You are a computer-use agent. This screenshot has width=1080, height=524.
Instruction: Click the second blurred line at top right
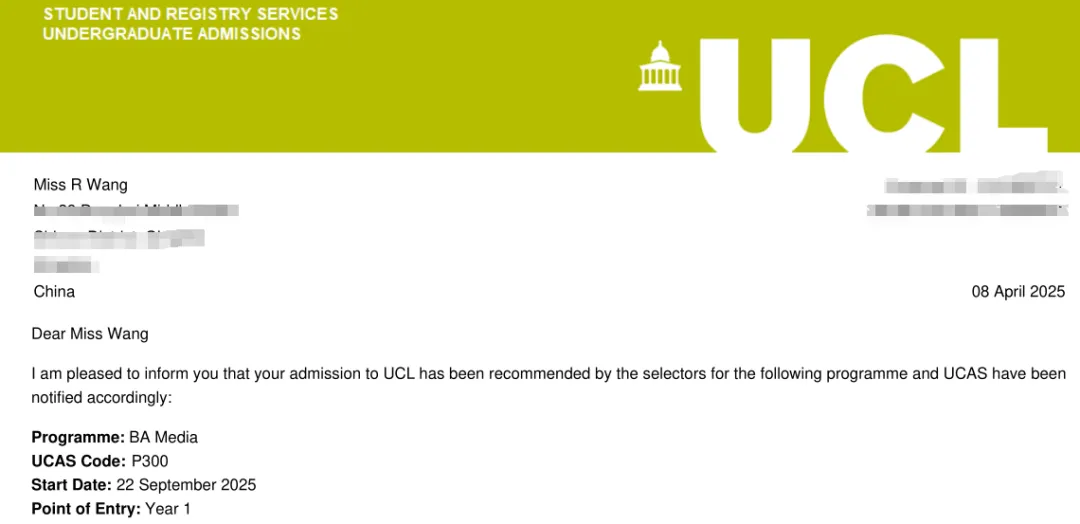click(x=965, y=209)
